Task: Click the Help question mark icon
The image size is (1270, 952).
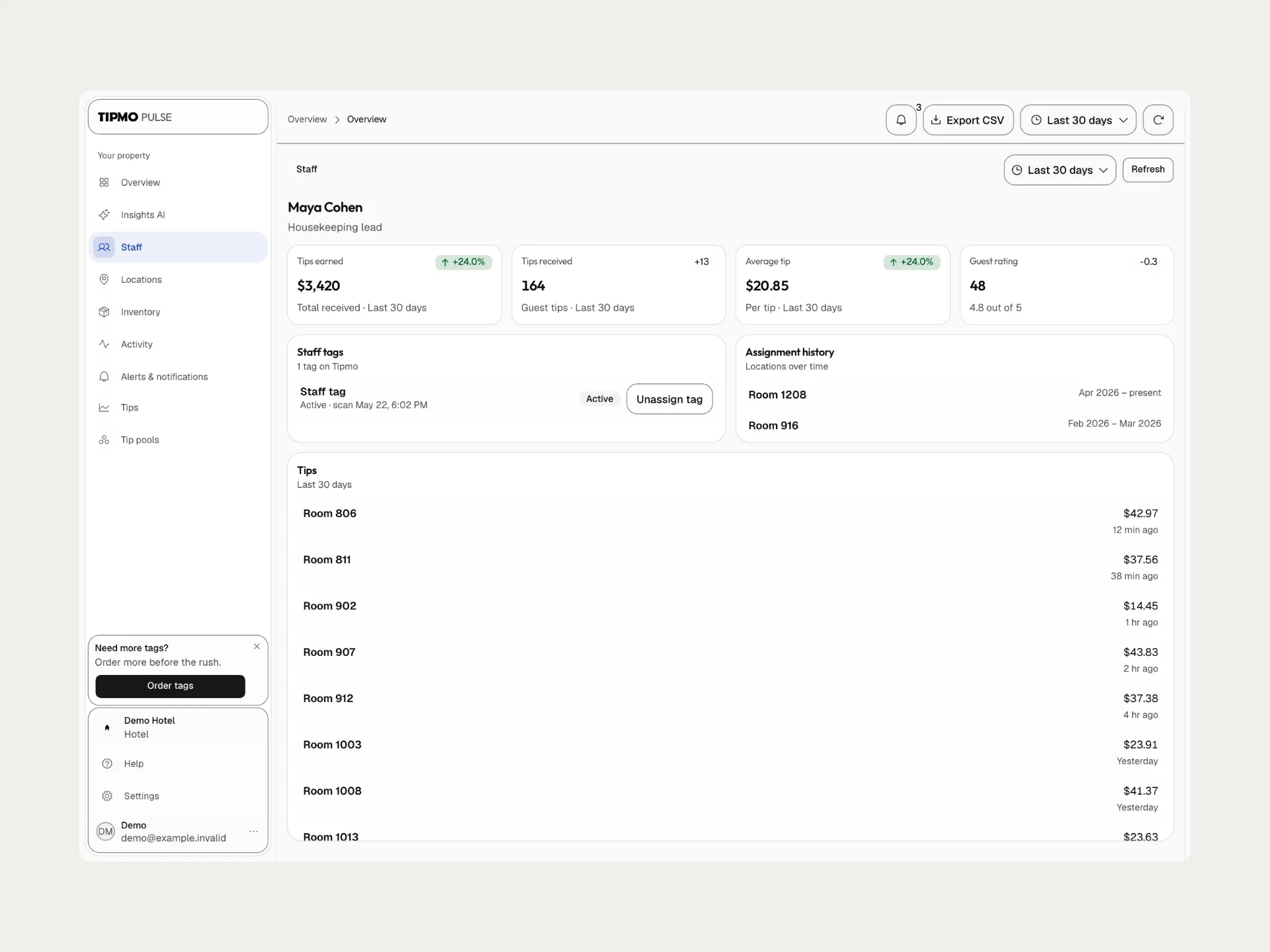Action: click(x=107, y=764)
